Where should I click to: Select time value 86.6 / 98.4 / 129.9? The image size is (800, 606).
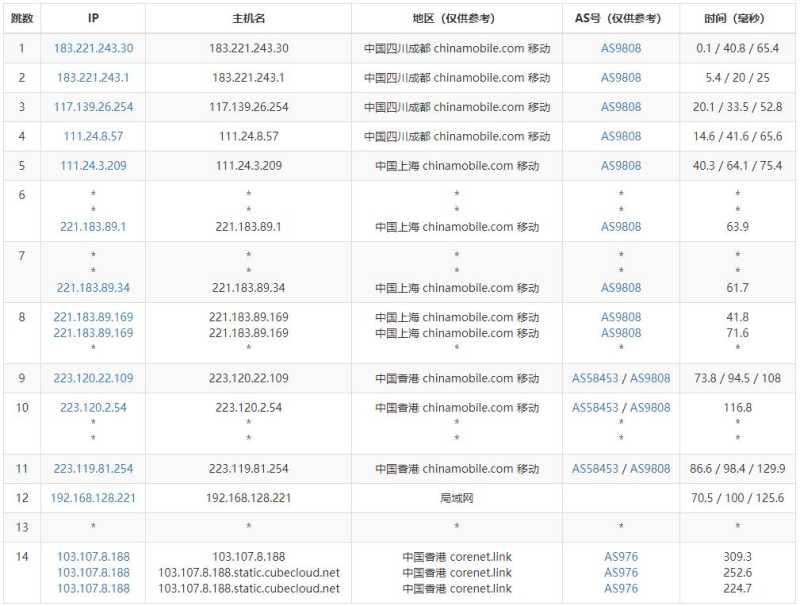[x=737, y=468]
